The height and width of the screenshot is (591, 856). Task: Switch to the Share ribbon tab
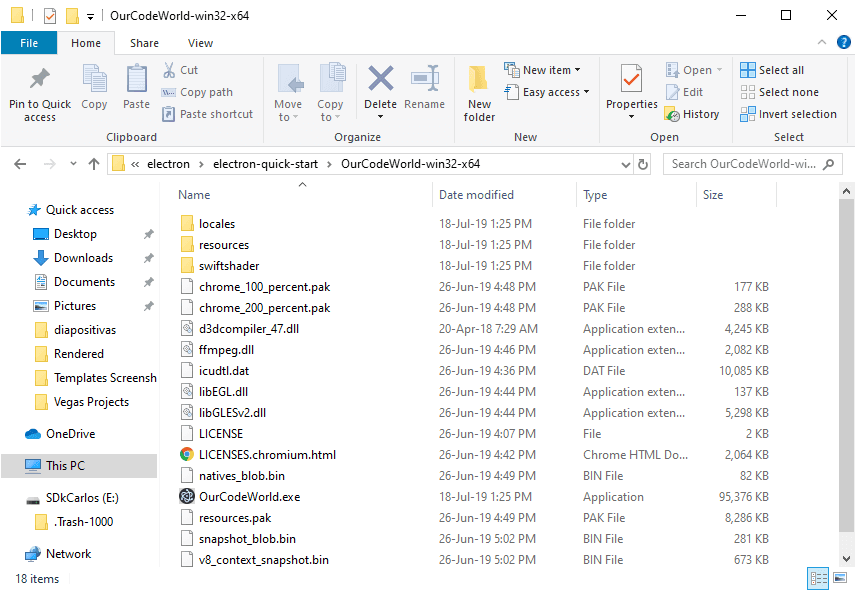point(144,43)
